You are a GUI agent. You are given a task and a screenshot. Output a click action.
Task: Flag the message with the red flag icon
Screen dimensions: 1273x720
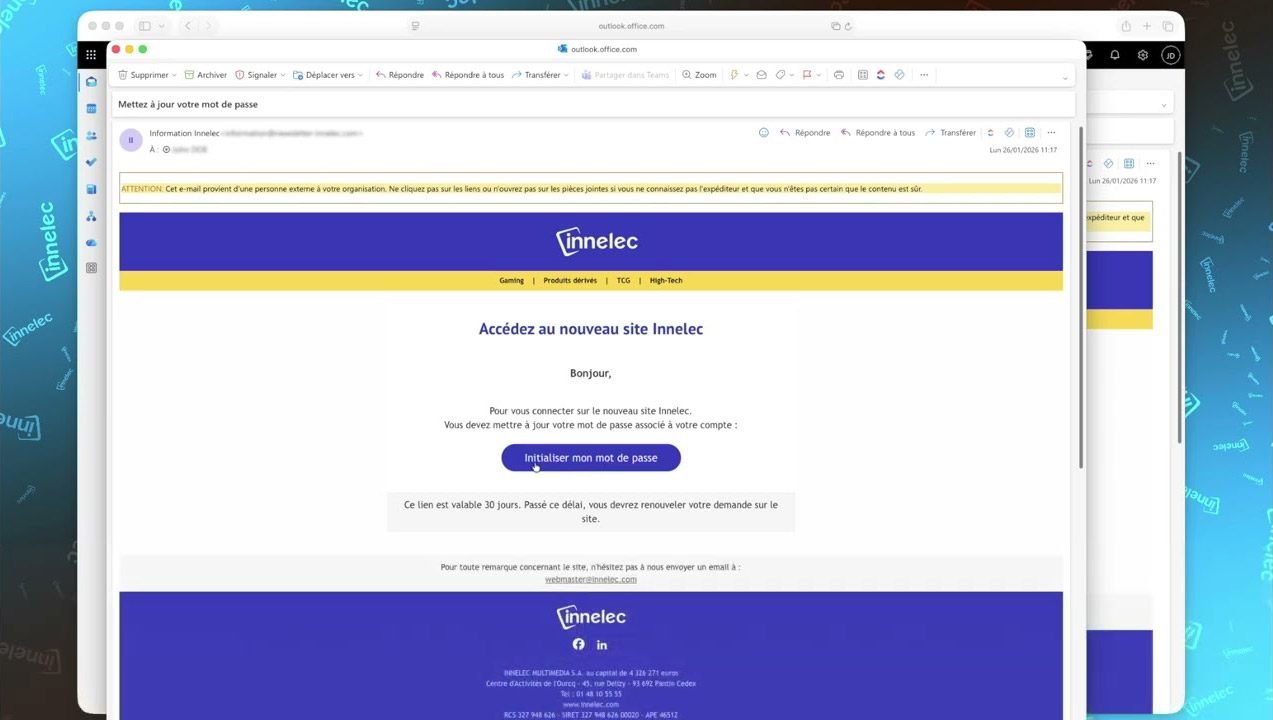click(x=806, y=75)
